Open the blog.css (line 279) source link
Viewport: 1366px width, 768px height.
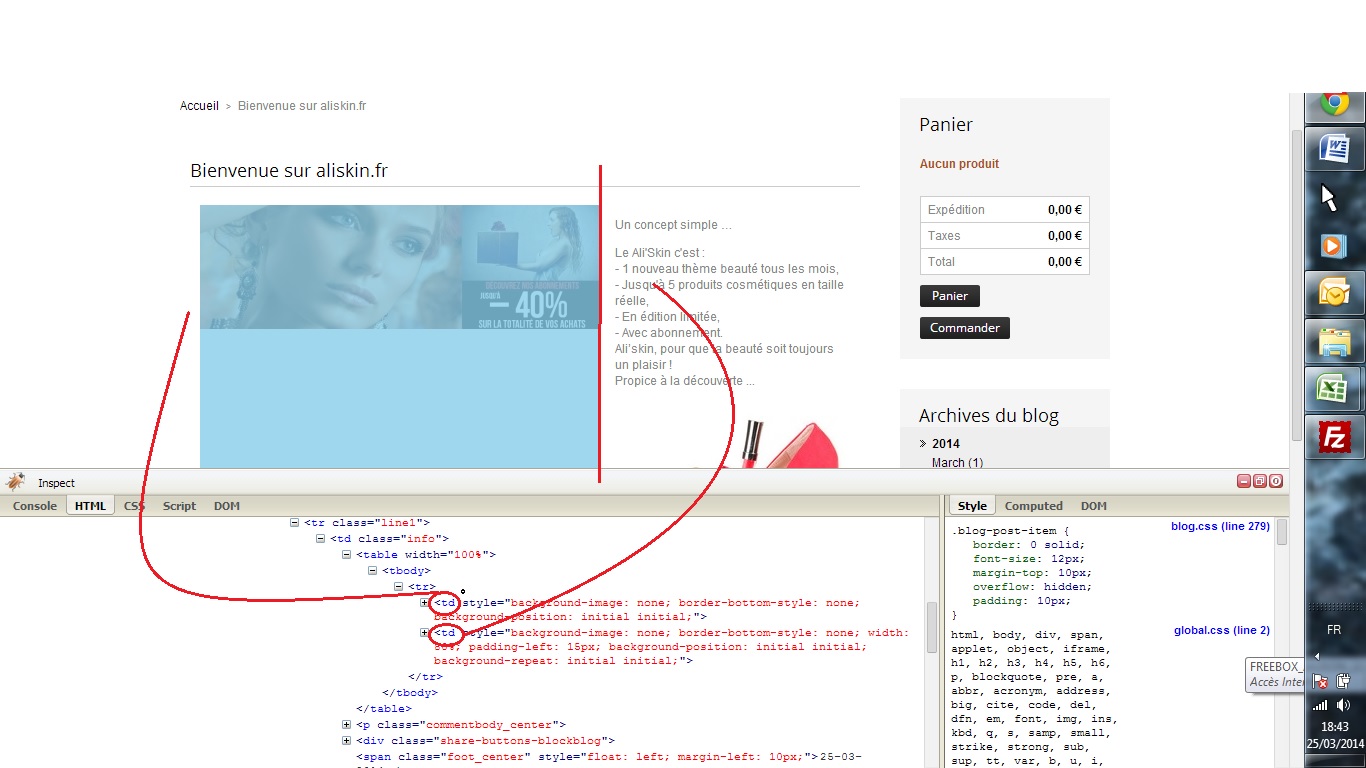(x=1220, y=526)
